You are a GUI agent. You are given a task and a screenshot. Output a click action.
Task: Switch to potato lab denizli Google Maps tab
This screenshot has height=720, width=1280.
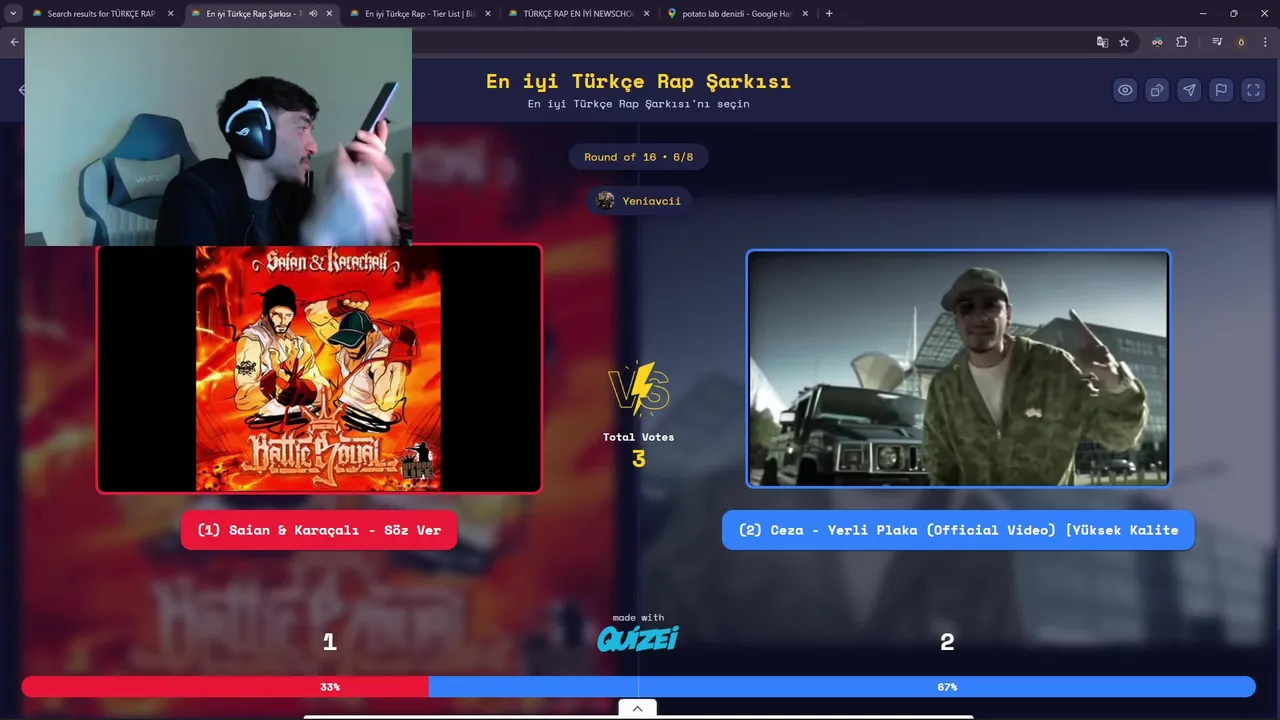(x=738, y=14)
